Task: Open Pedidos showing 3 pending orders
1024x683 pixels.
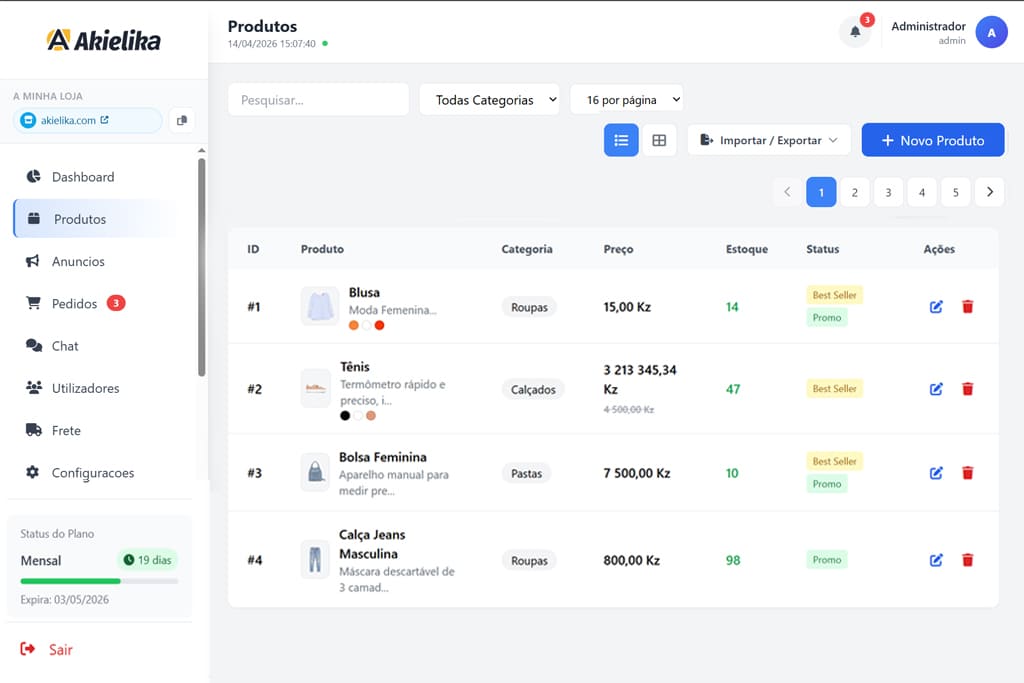Action: 75,303
